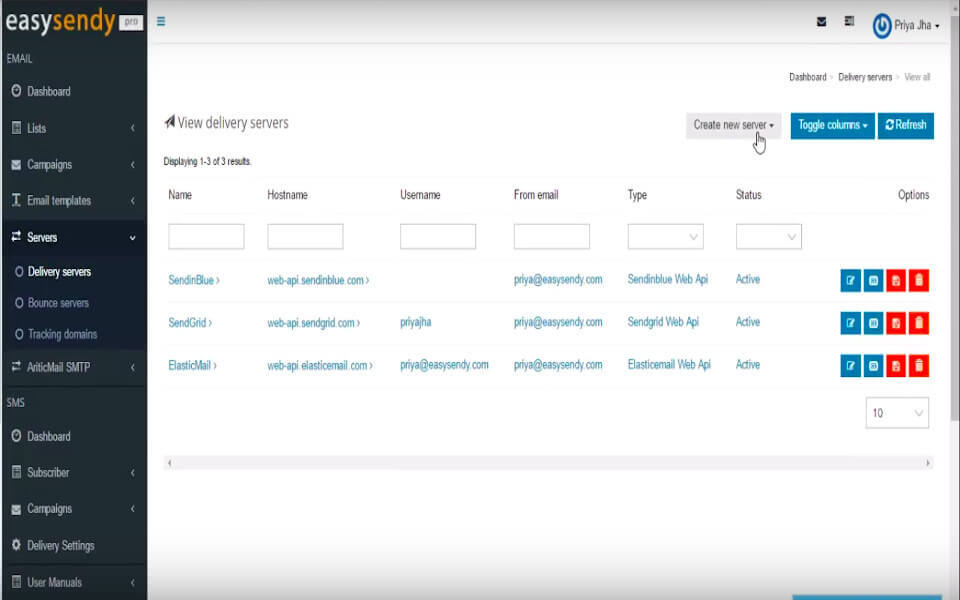Focus the From email filter input
Image resolution: width=960 pixels, height=600 pixels.
552,237
